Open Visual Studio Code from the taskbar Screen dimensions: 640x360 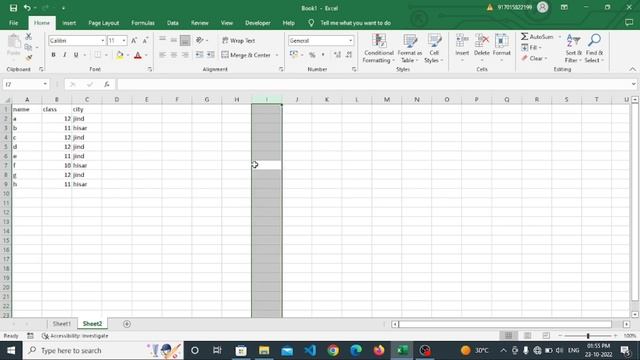click(310, 350)
